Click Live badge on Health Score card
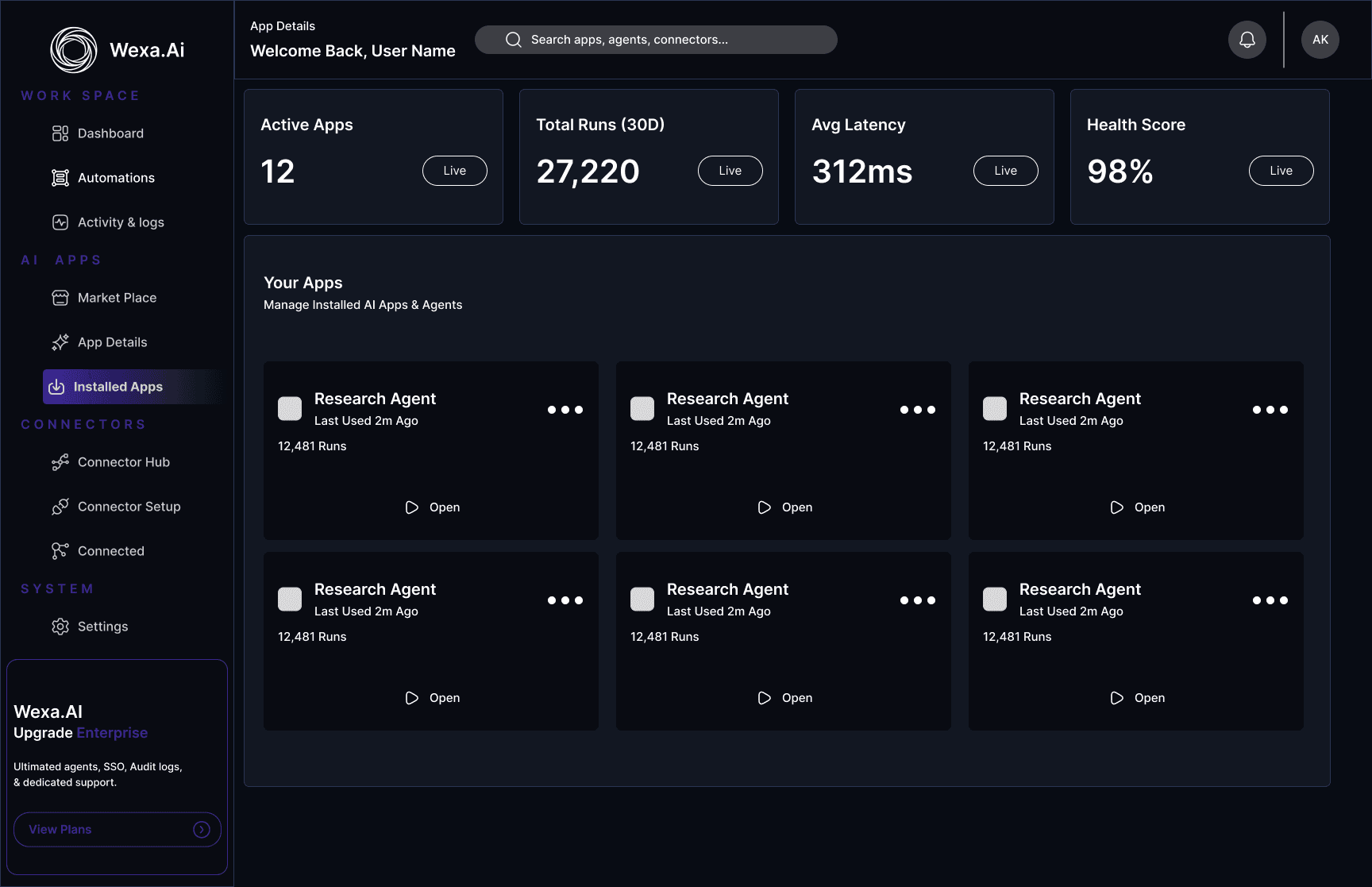This screenshot has width=1372, height=887. (1281, 171)
